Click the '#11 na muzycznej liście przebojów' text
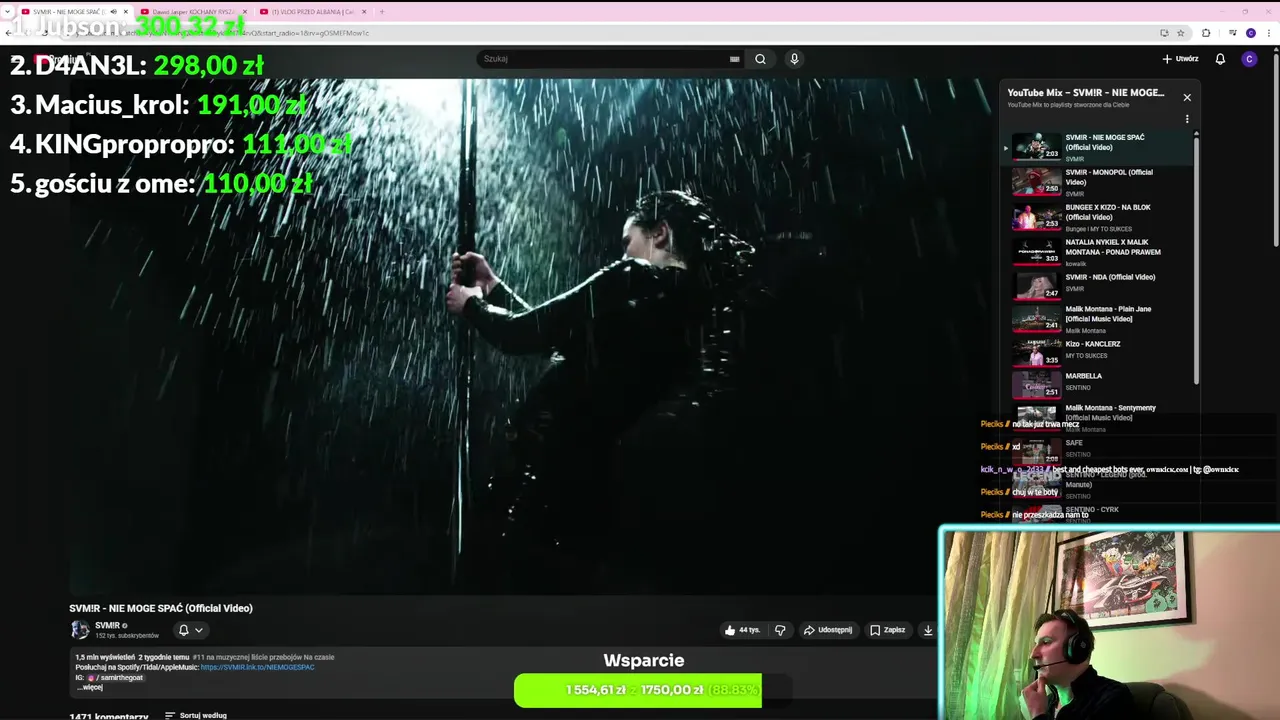The height and width of the screenshot is (720, 1280). click(x=263, y=657)
